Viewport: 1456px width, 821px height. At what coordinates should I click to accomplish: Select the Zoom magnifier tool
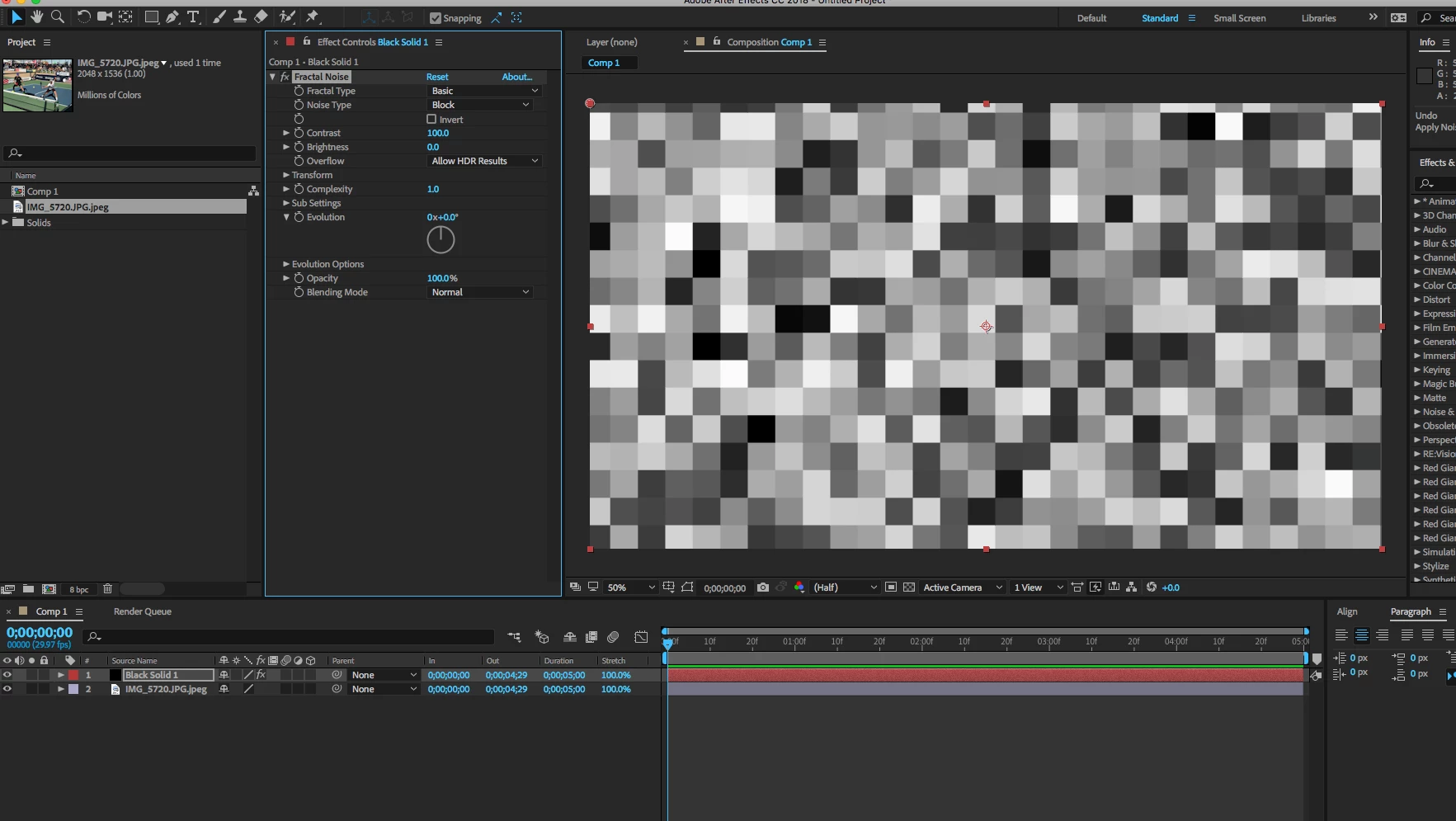click(58, 17)
